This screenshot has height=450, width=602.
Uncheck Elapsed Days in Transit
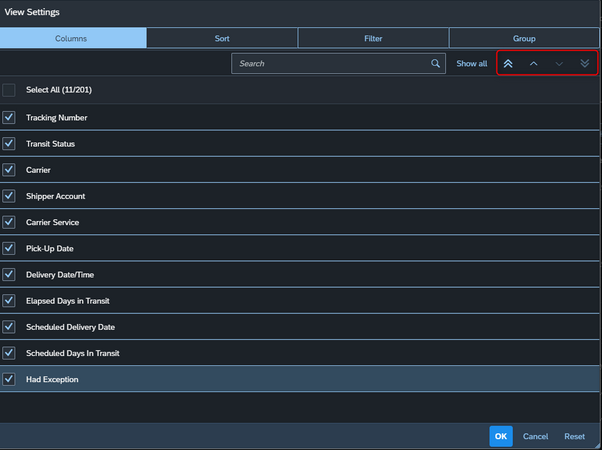pos(9,301)
